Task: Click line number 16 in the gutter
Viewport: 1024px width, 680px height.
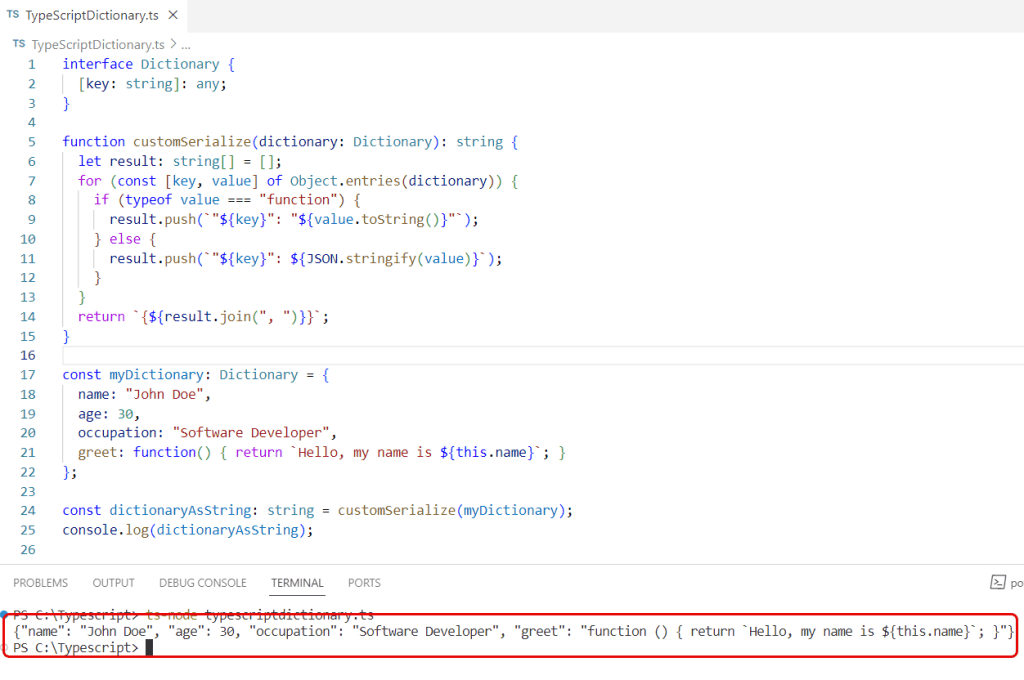Action: click(x=28, y=355)
